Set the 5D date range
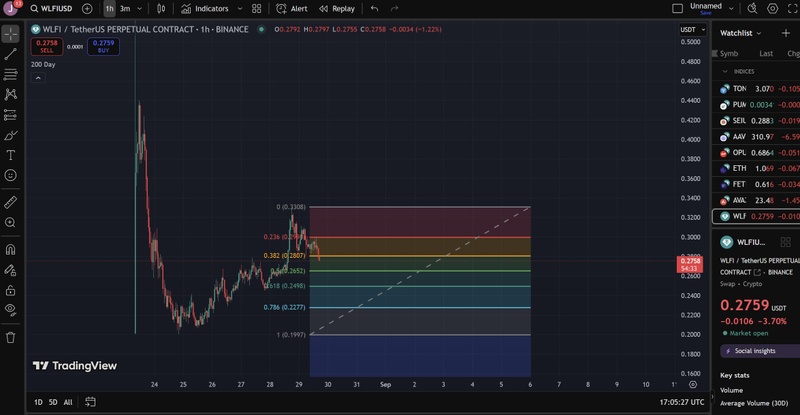800x415 pixels. (x=53, y=402)
